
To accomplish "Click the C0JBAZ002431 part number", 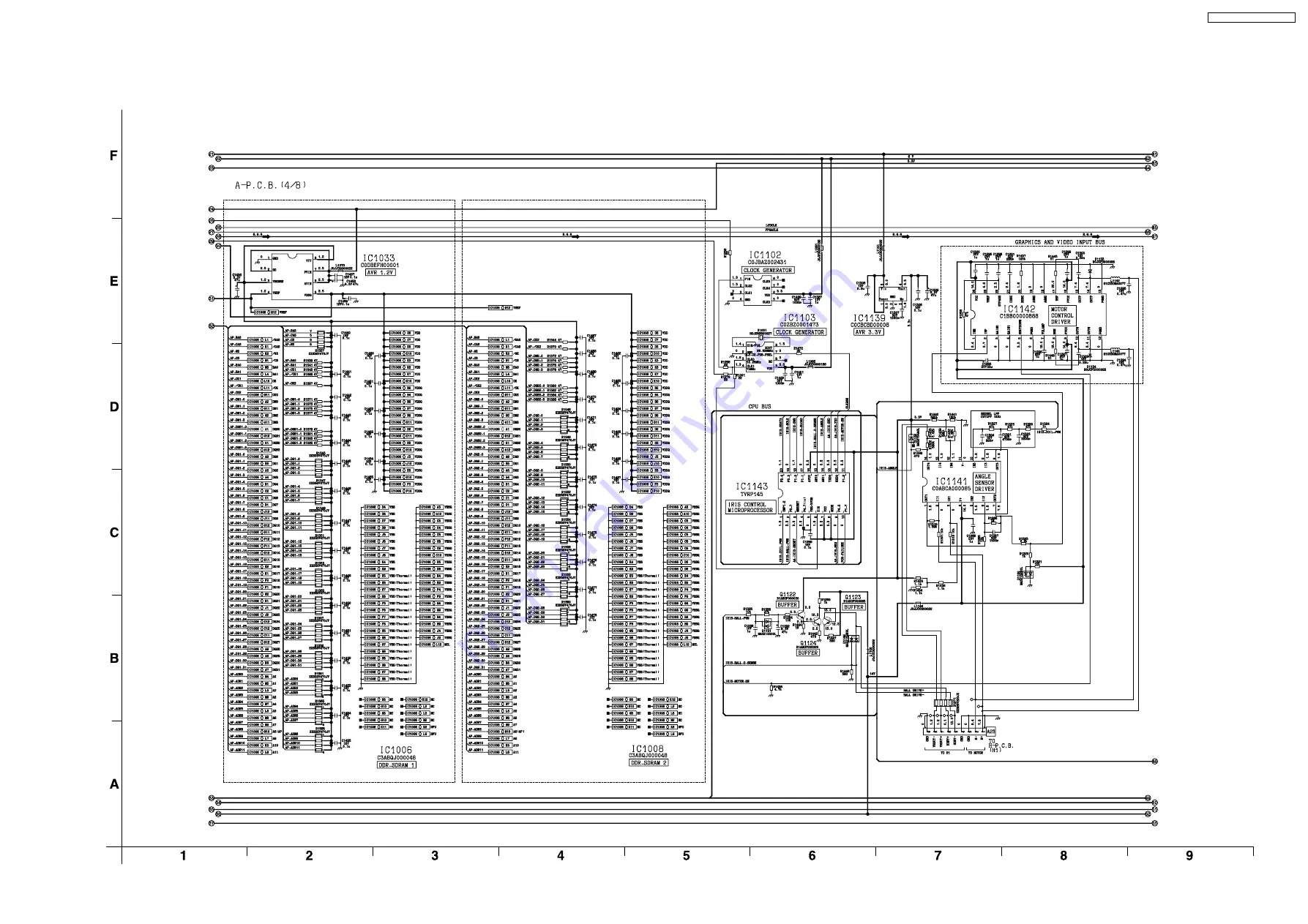I will pyautogui.click(x=767, y=262).
